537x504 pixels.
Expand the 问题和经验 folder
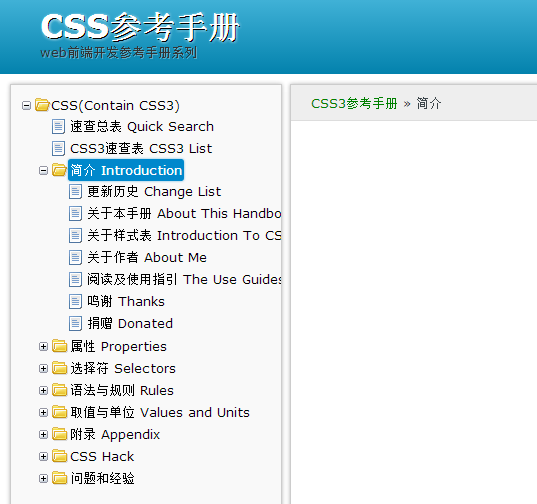click(43, 478)
